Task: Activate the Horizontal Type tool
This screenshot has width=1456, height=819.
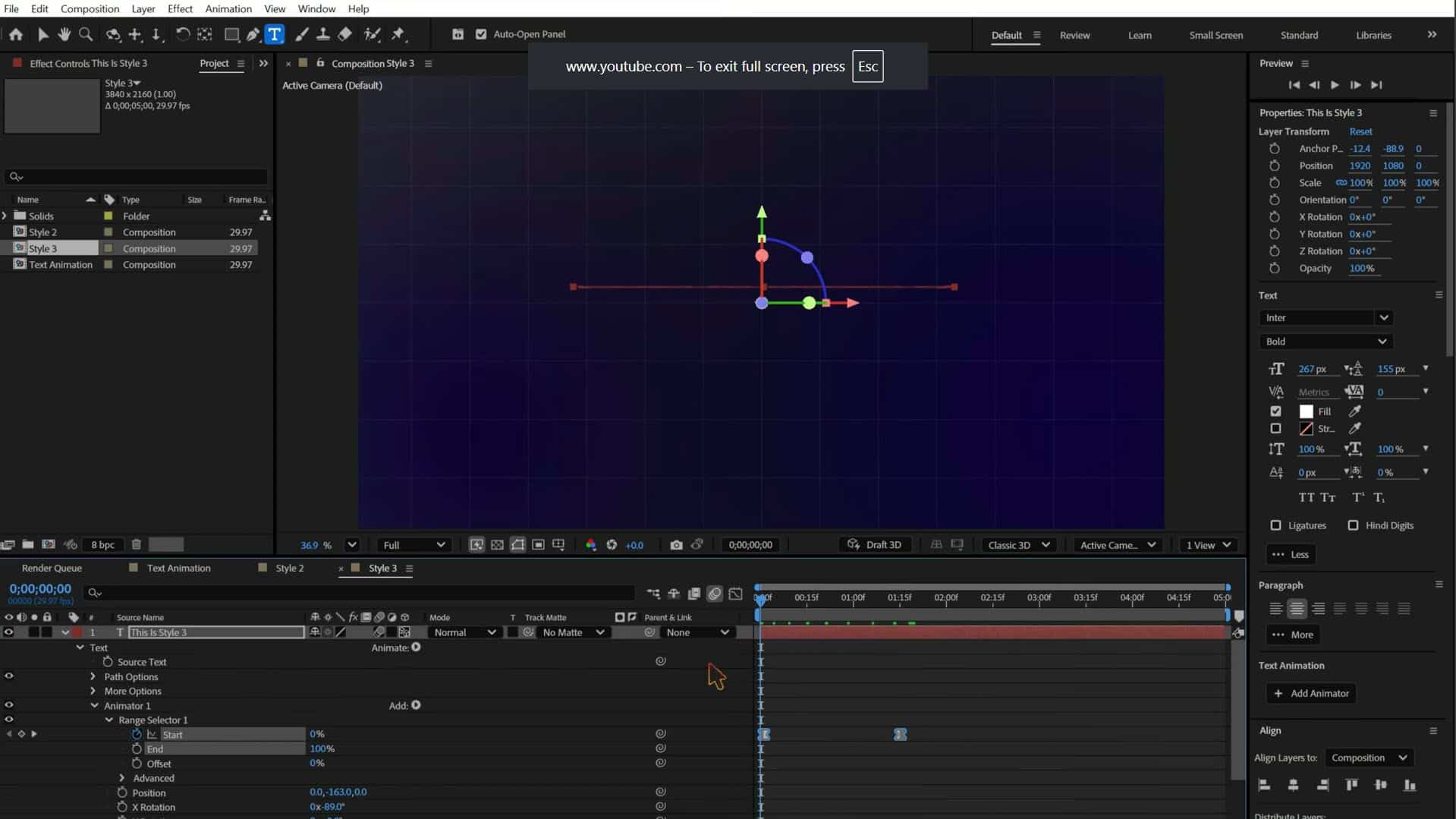Action: (274, 34)
